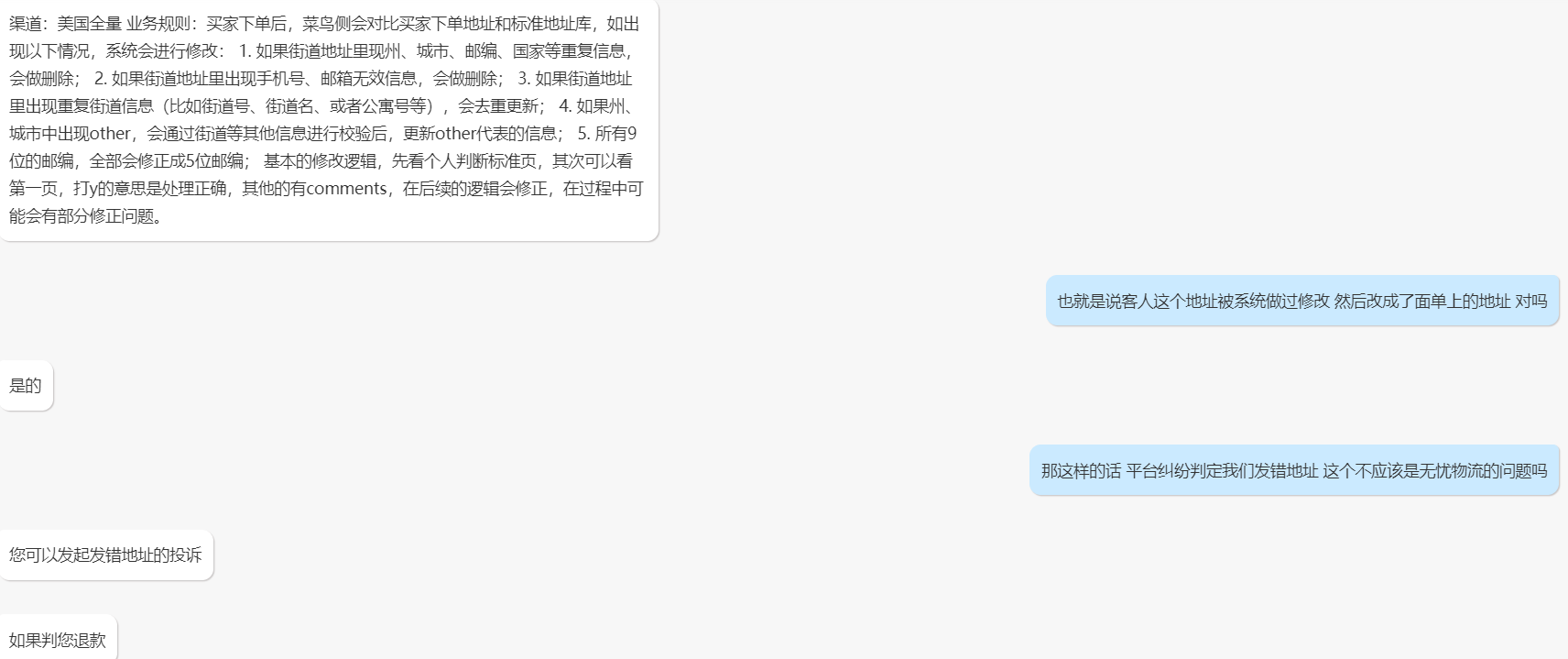Click the words 发错地址 in the complaint message
The image size is (1568, 659).
click(122, 555)
